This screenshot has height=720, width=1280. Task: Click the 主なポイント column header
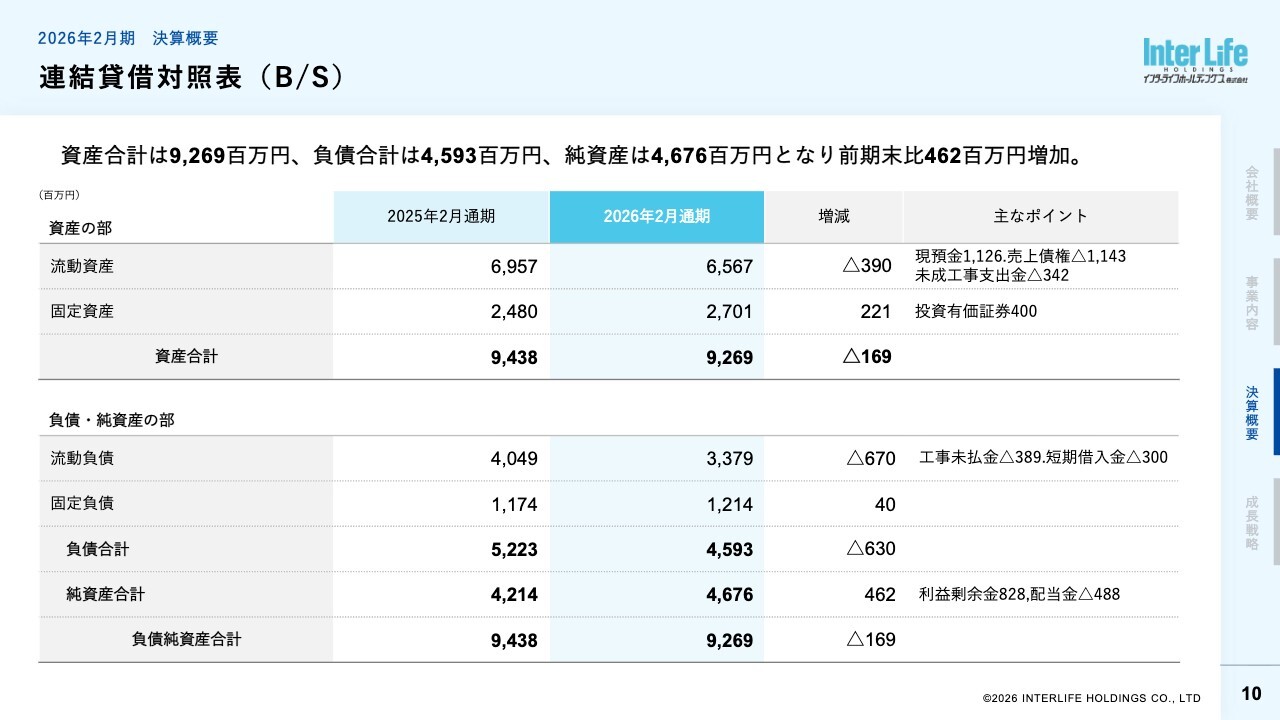pos(1040,216)
